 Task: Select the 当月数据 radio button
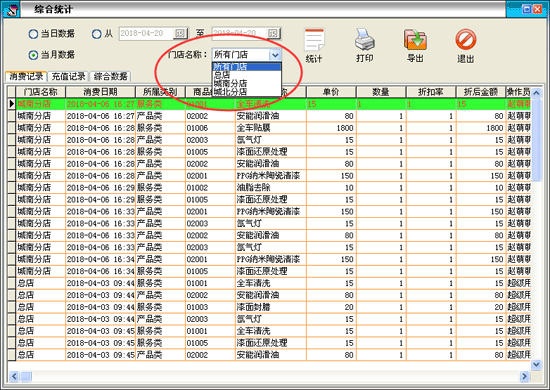pos(33,55)
